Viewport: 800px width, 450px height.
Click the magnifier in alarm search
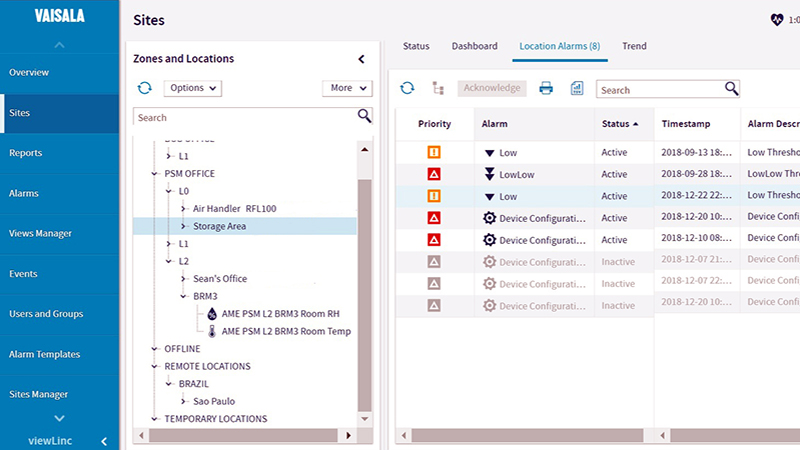(732, 88)
